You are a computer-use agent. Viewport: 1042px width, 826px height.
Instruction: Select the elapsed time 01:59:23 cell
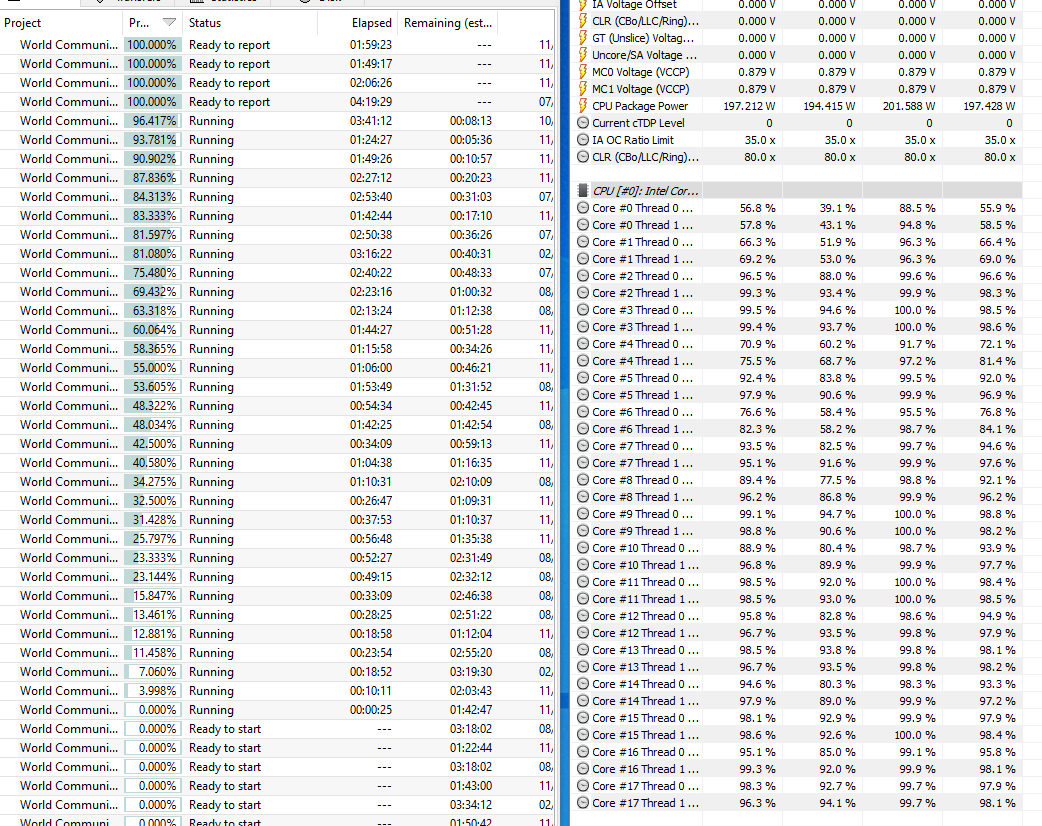pyautogui.click(x=371, y=45)
